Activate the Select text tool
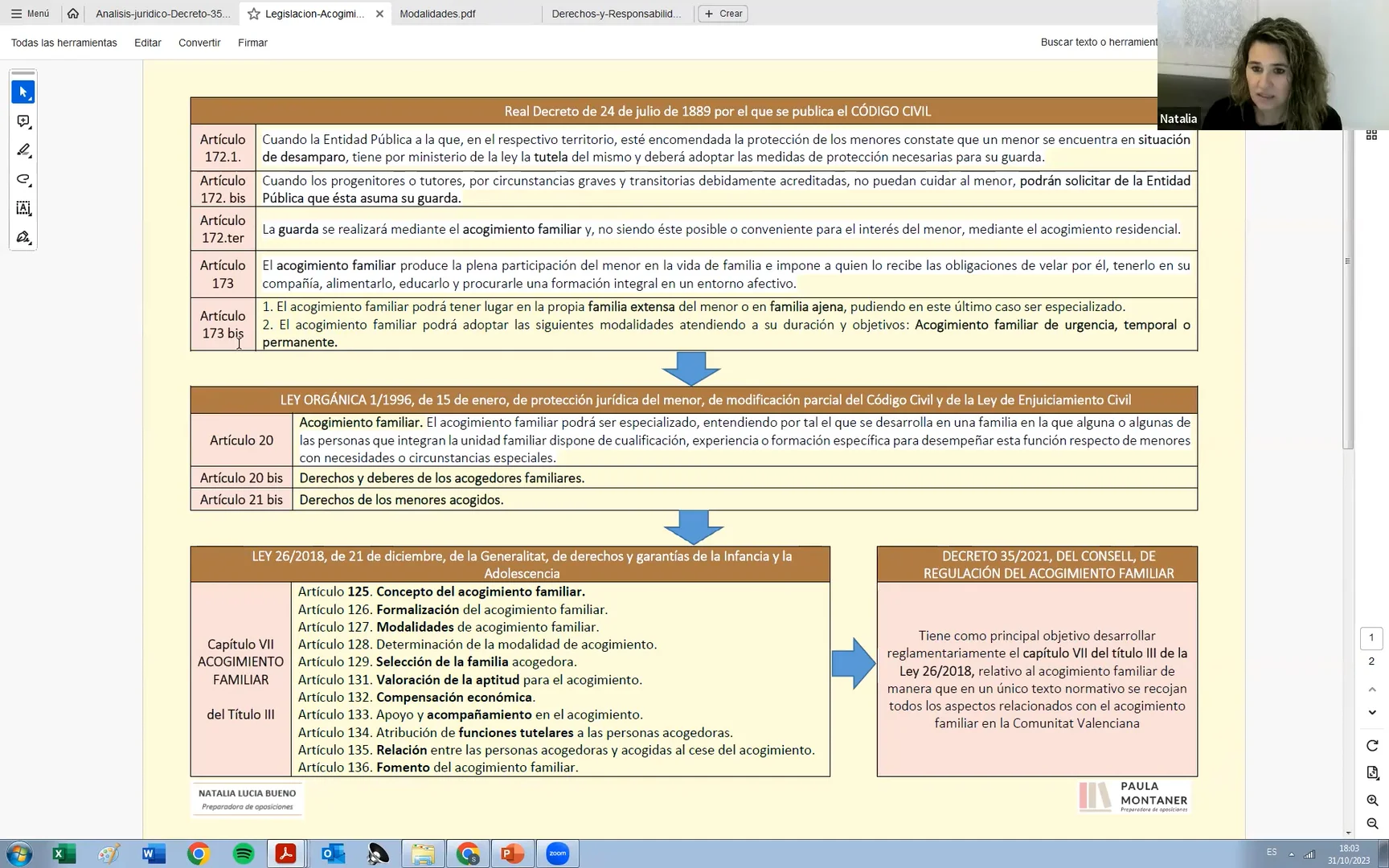The width and height of the screenshot is (1389, 868). click(23, 208)
